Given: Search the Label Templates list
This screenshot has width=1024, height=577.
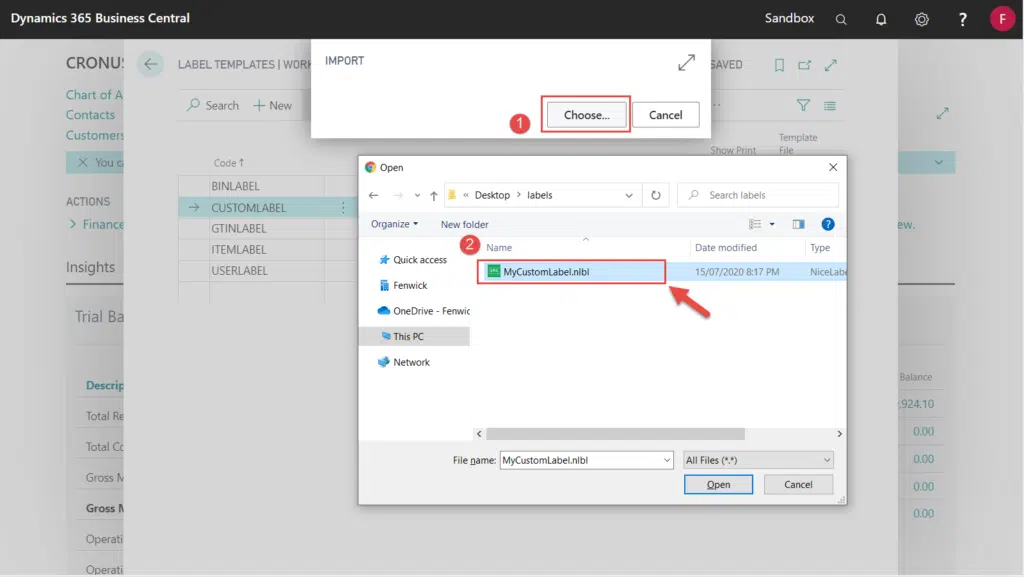Looking at the screenshot, I should point(213,105).
